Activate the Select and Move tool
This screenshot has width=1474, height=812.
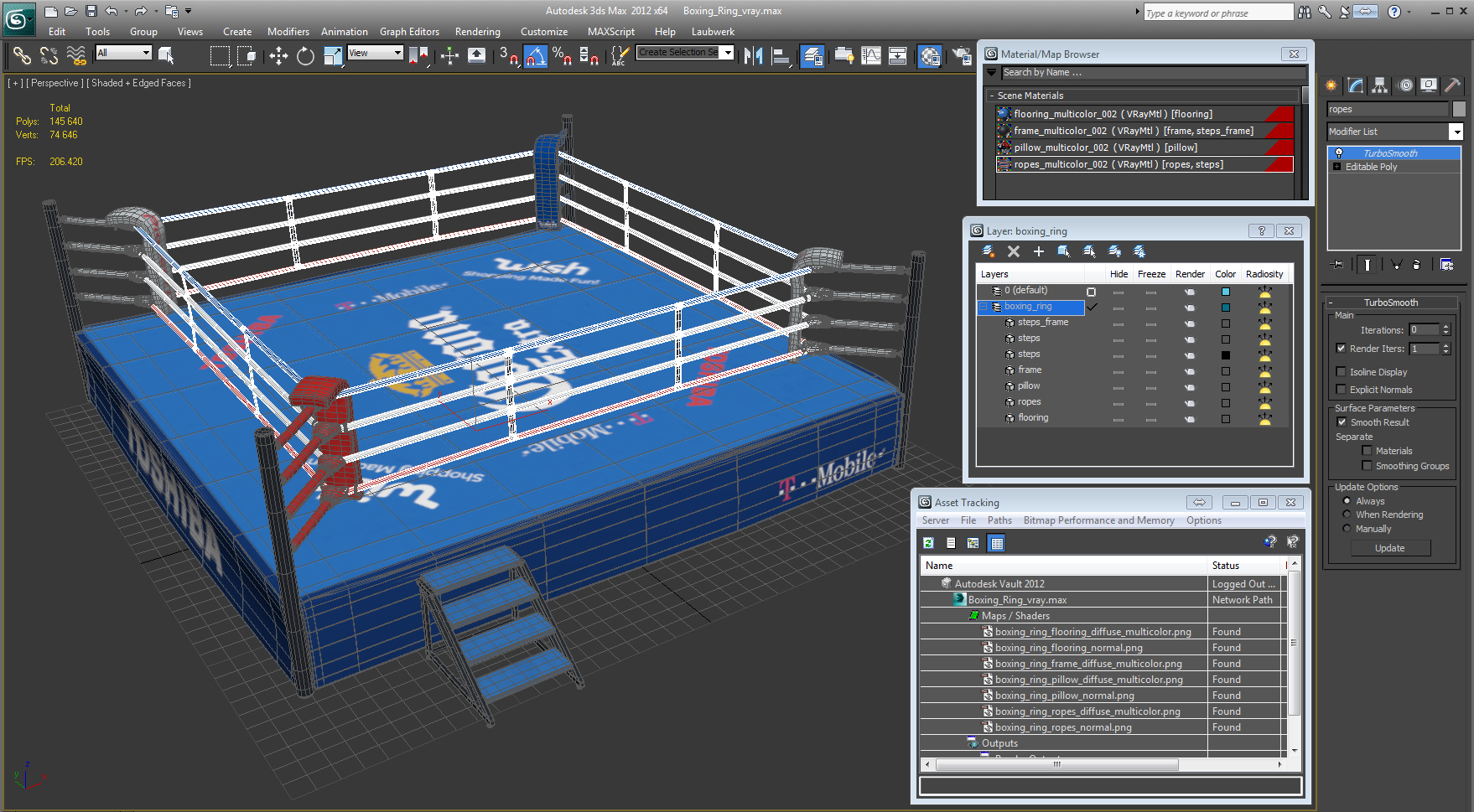[278, 56]
